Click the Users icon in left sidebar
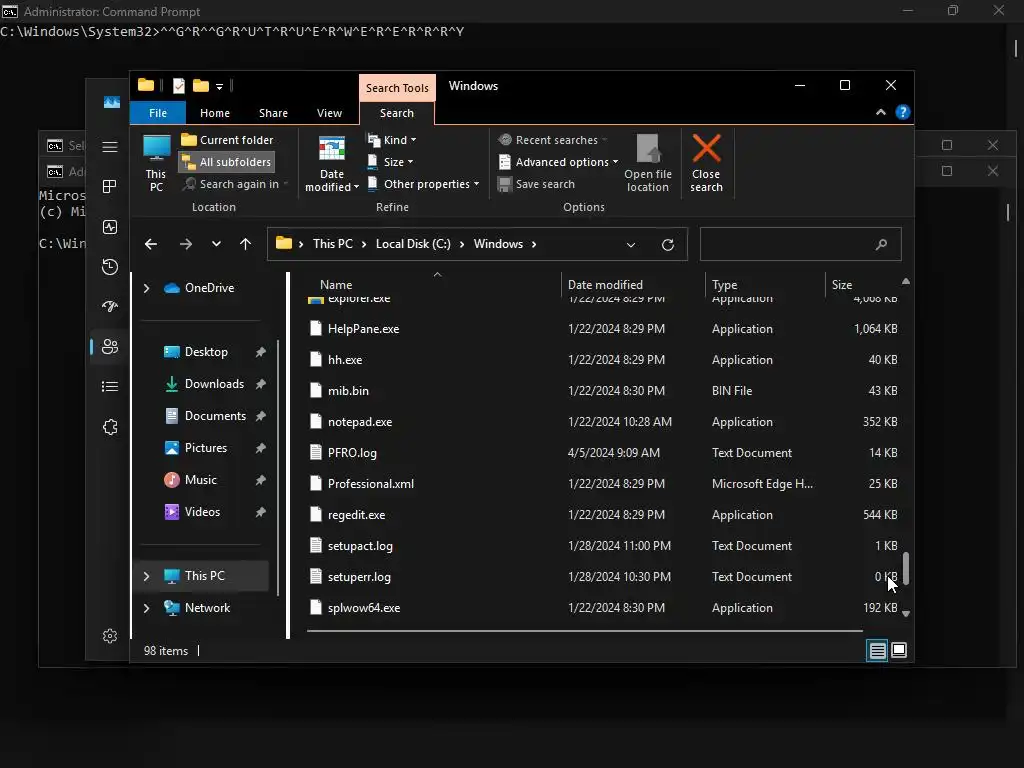Image resolution: width=1024 pixels, height=768 pixels. 110,346
